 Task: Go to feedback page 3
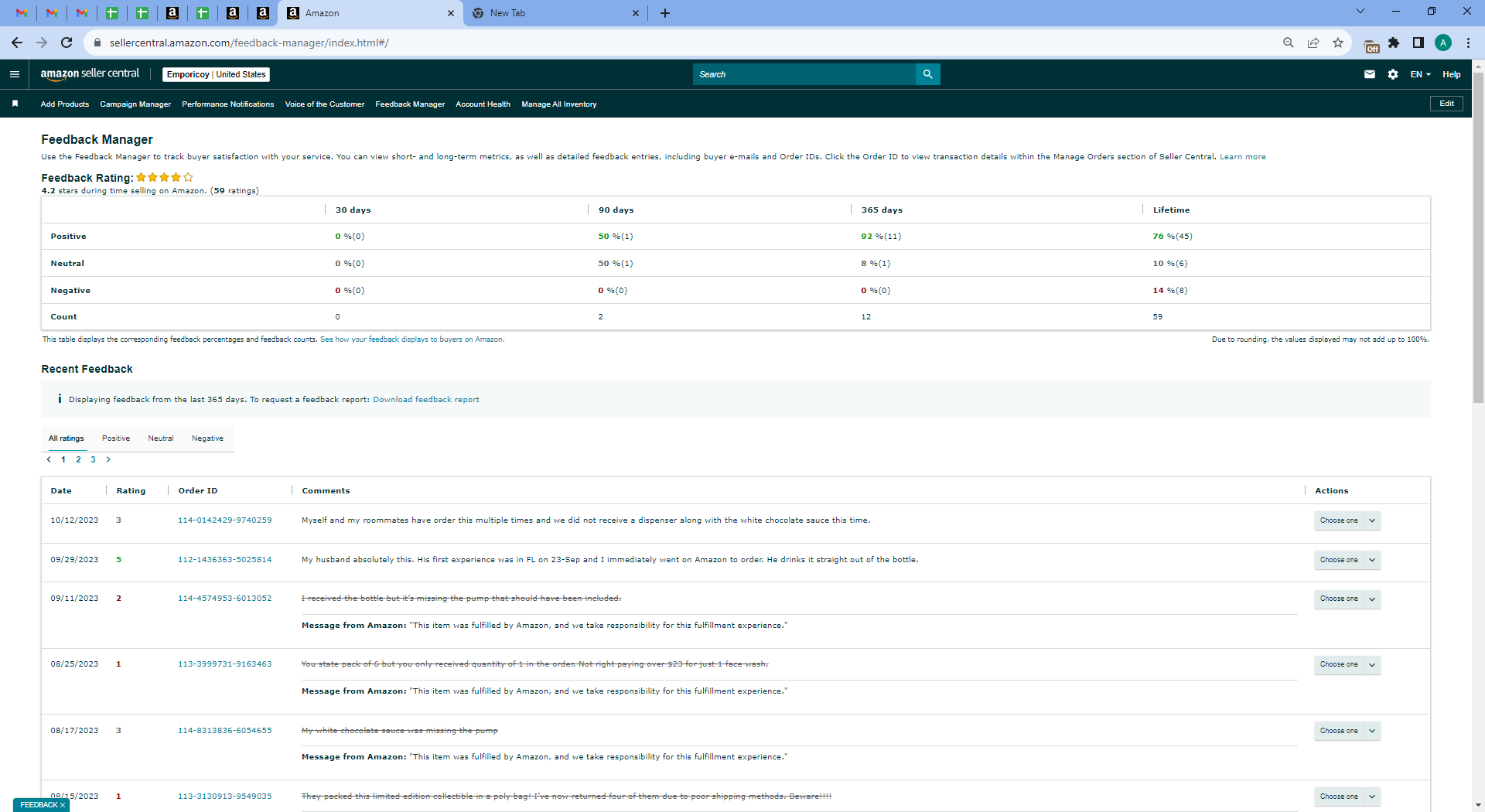click(93, 459)
